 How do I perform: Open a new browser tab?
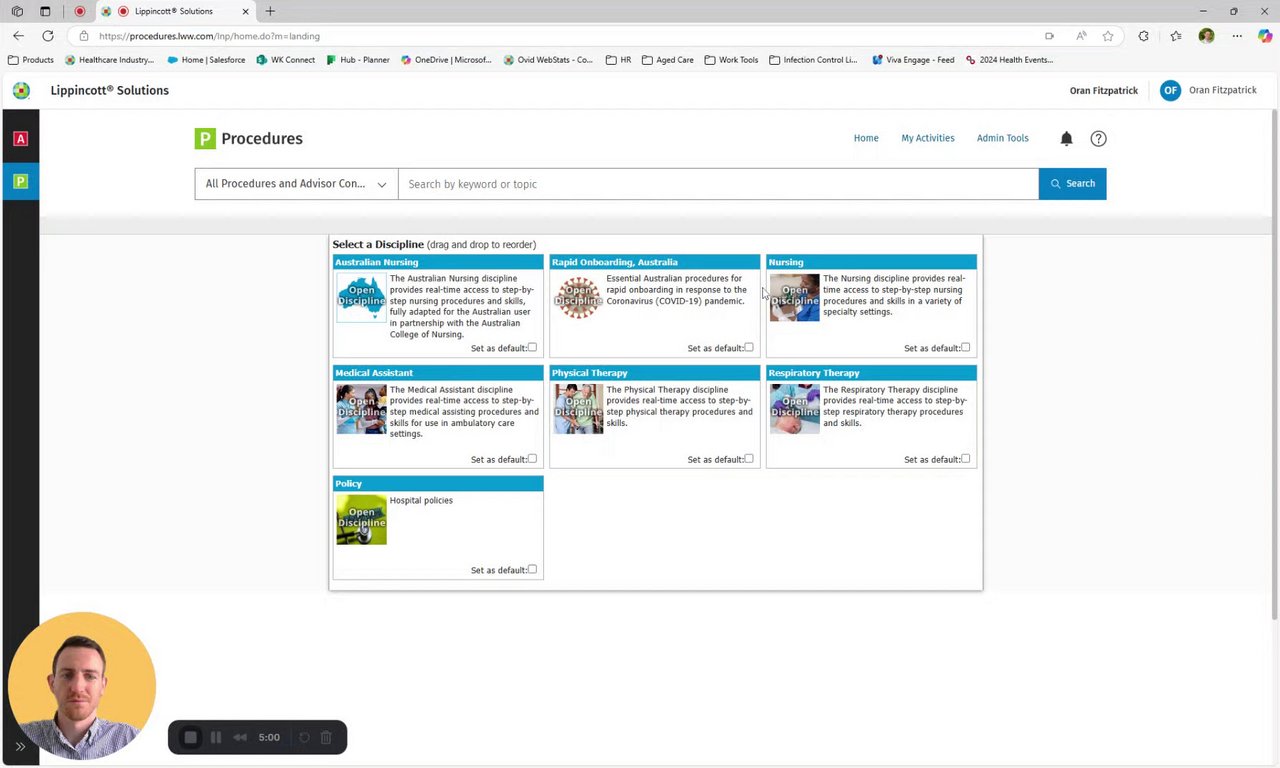270,11
